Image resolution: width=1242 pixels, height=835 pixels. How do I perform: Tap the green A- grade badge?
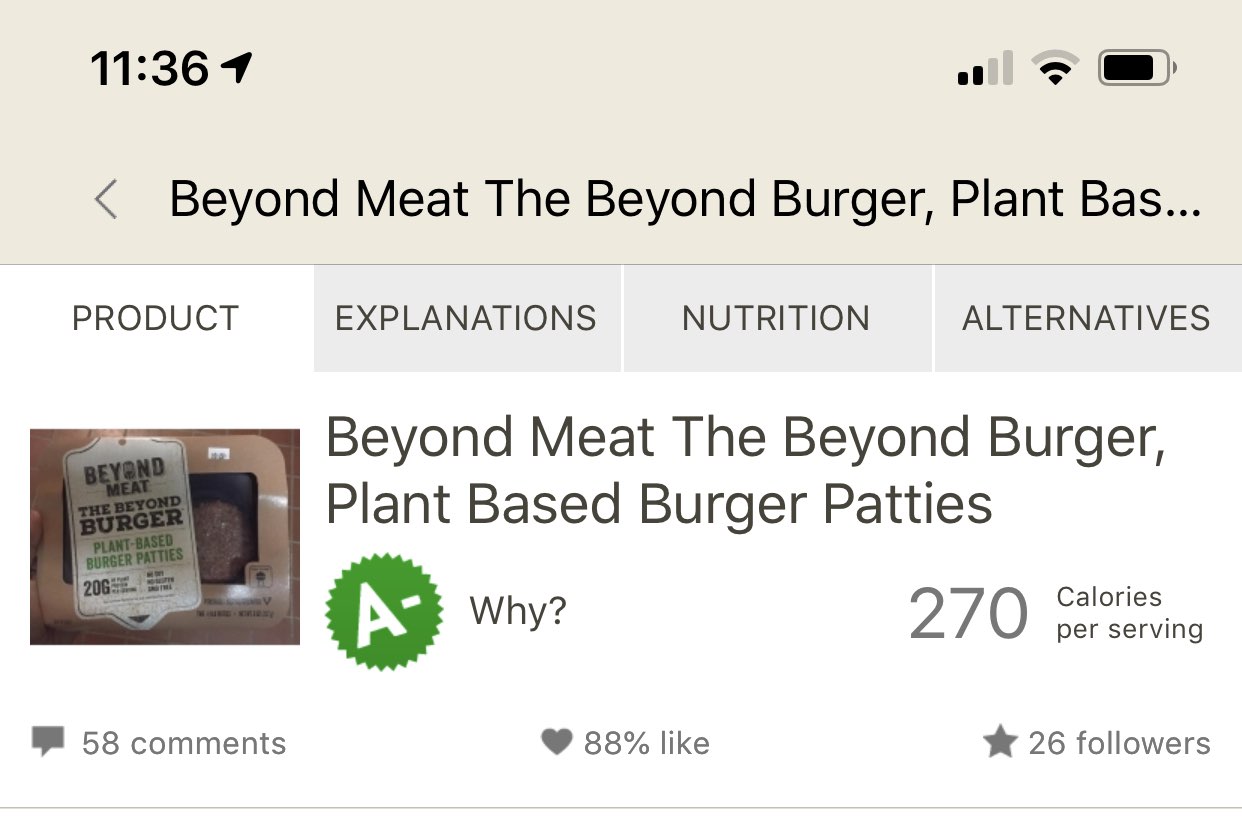coord(384,611)
